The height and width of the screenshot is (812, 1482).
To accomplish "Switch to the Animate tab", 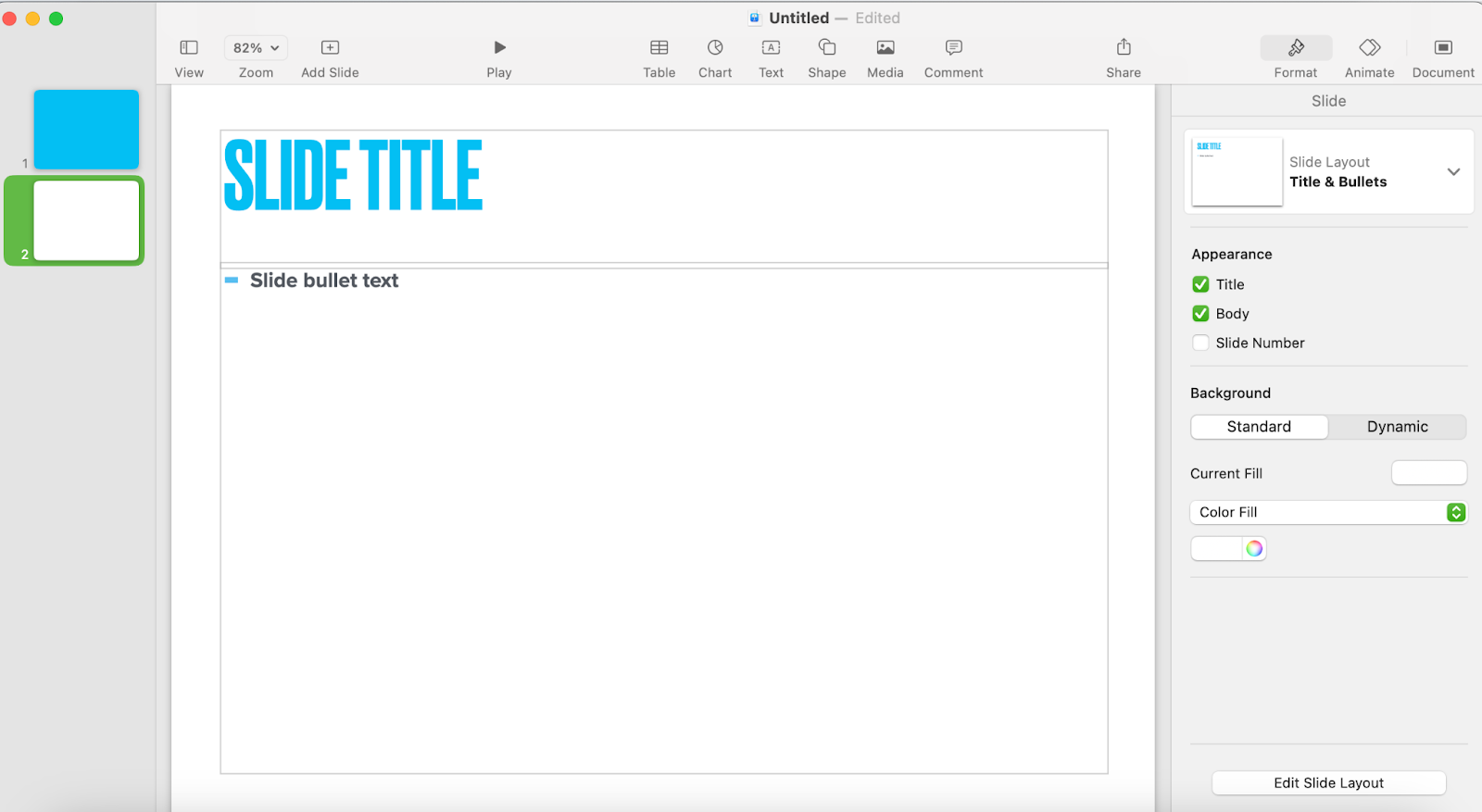I will pos(1369,48).
